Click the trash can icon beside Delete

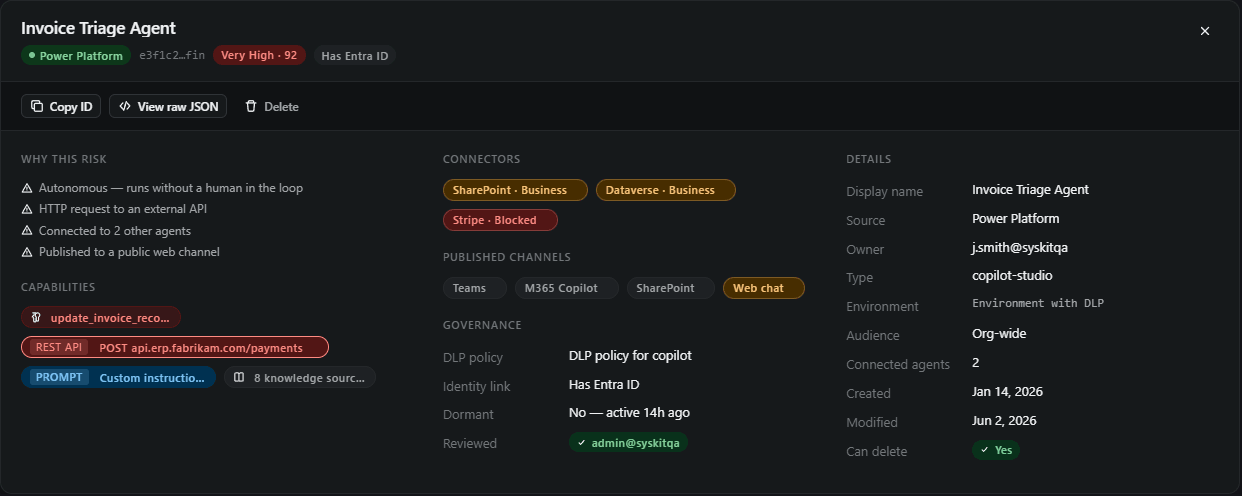click(251, 106)
